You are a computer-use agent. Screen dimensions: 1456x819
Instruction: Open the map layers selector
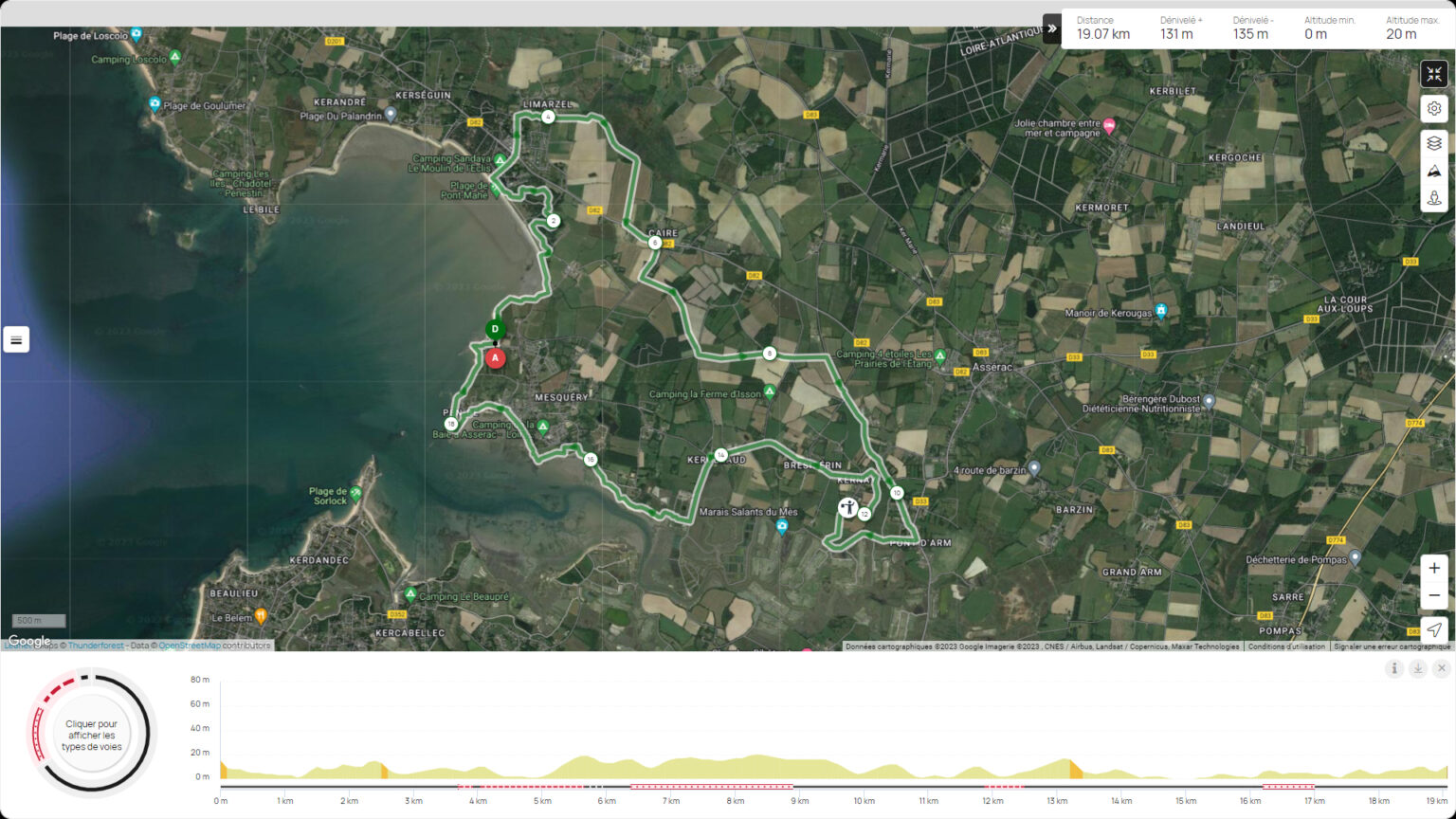[x=1433, y=143]
